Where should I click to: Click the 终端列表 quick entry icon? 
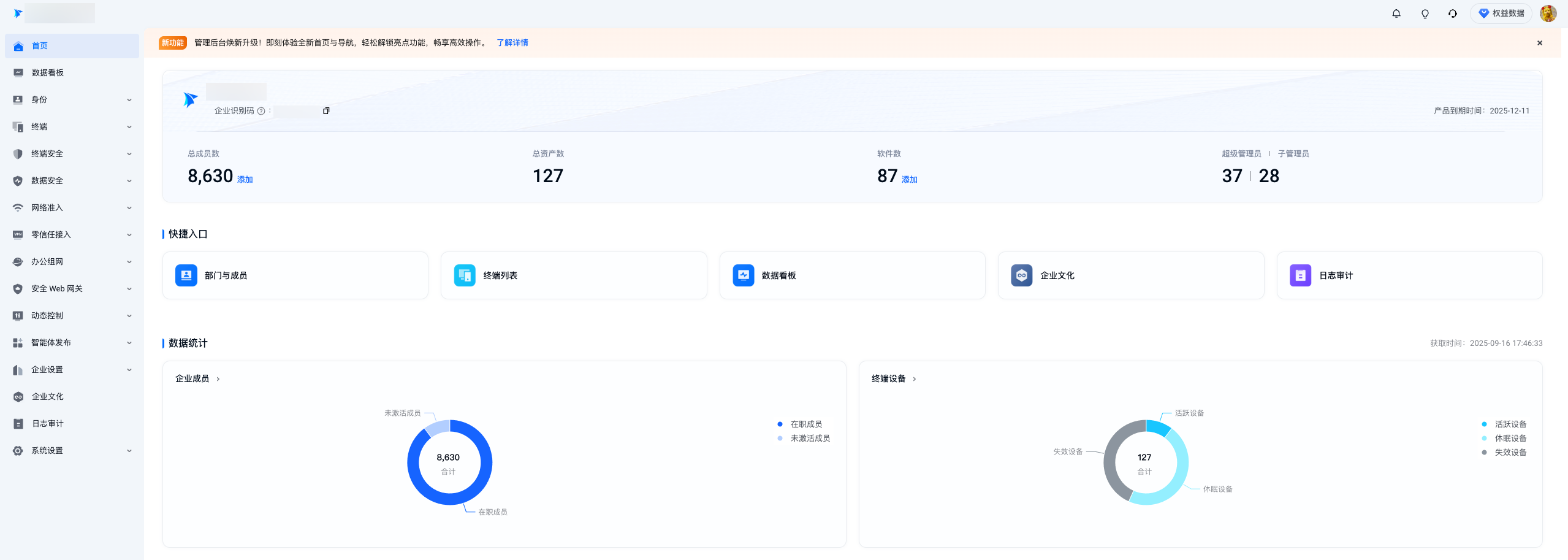[465, 275]
